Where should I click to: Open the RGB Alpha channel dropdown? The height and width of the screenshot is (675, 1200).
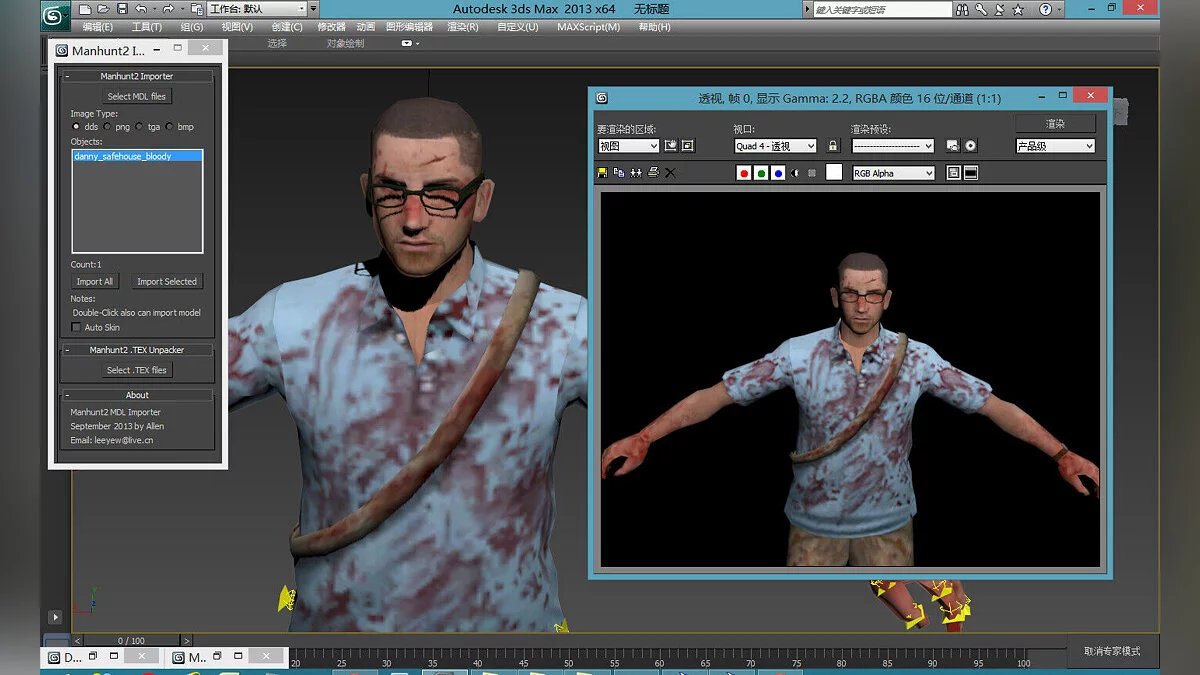[x=893, y=173]
